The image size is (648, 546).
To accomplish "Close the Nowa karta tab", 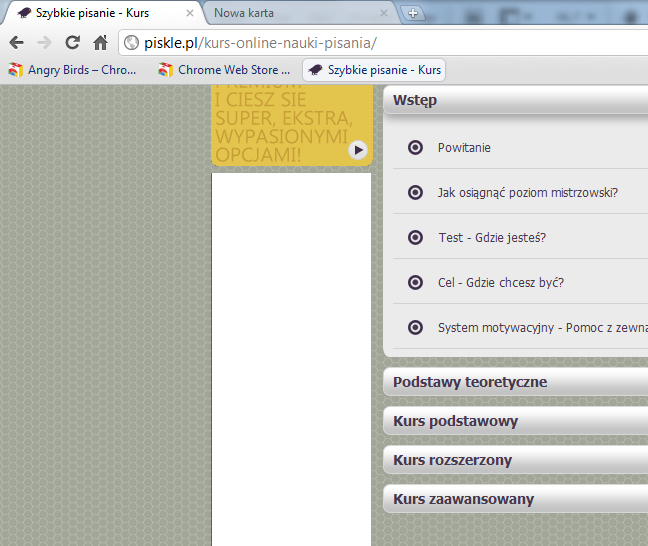I will [384, 13].
